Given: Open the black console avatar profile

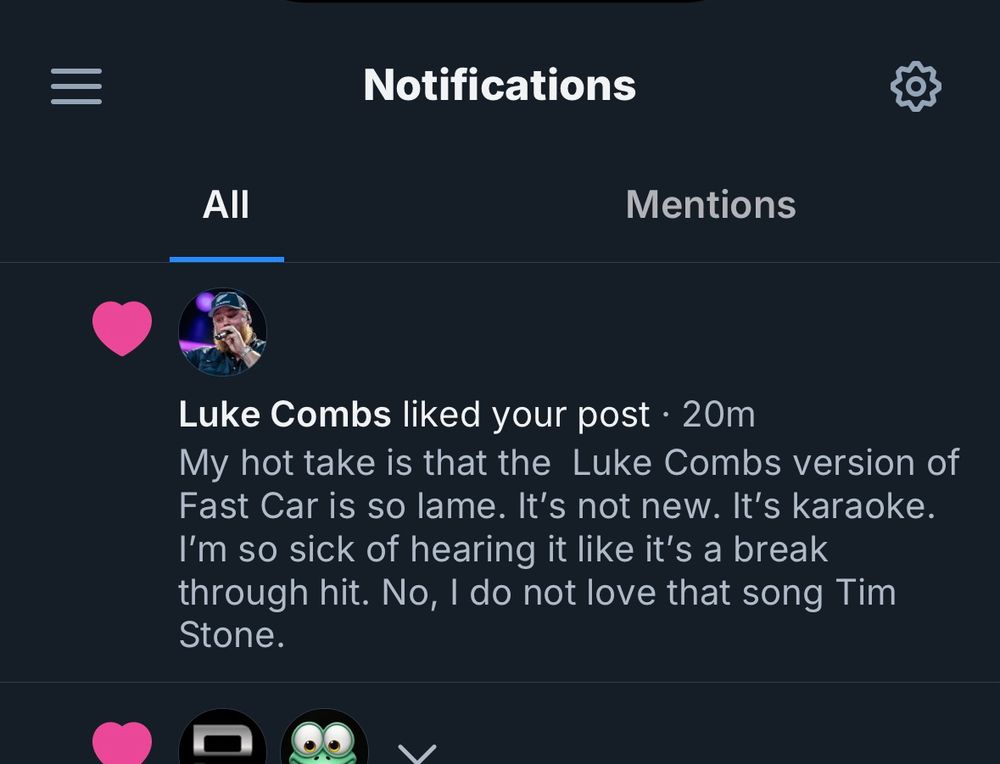Looking at the screenshot, I should coord(222,737).
